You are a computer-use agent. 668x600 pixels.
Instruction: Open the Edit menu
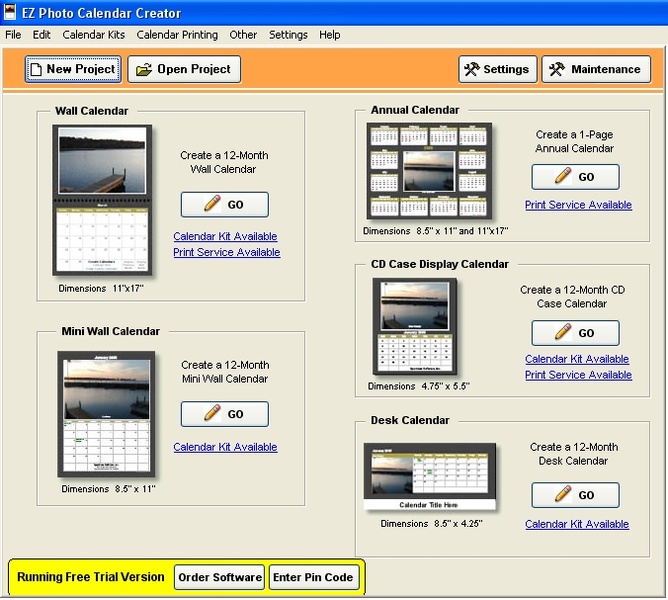pos(41,35)
